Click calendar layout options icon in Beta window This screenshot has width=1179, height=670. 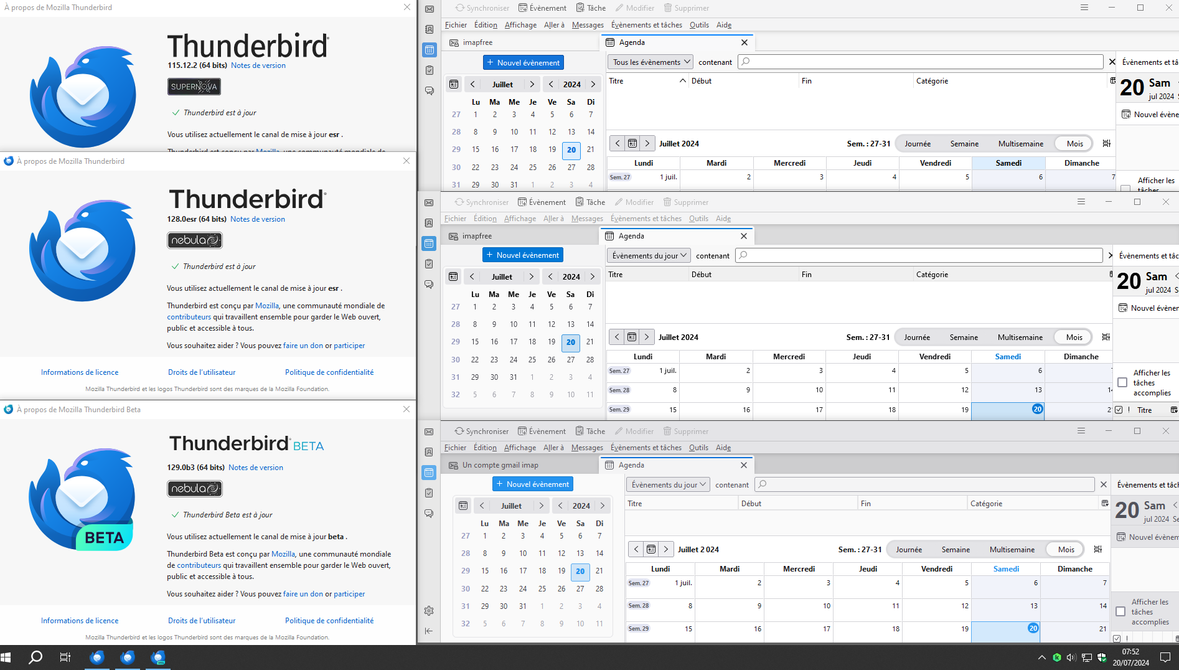point(1098,549)
